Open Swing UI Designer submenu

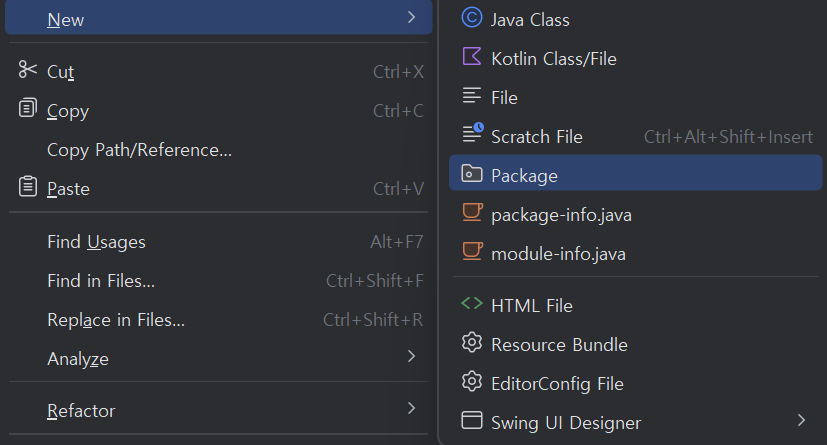(635, 422)
